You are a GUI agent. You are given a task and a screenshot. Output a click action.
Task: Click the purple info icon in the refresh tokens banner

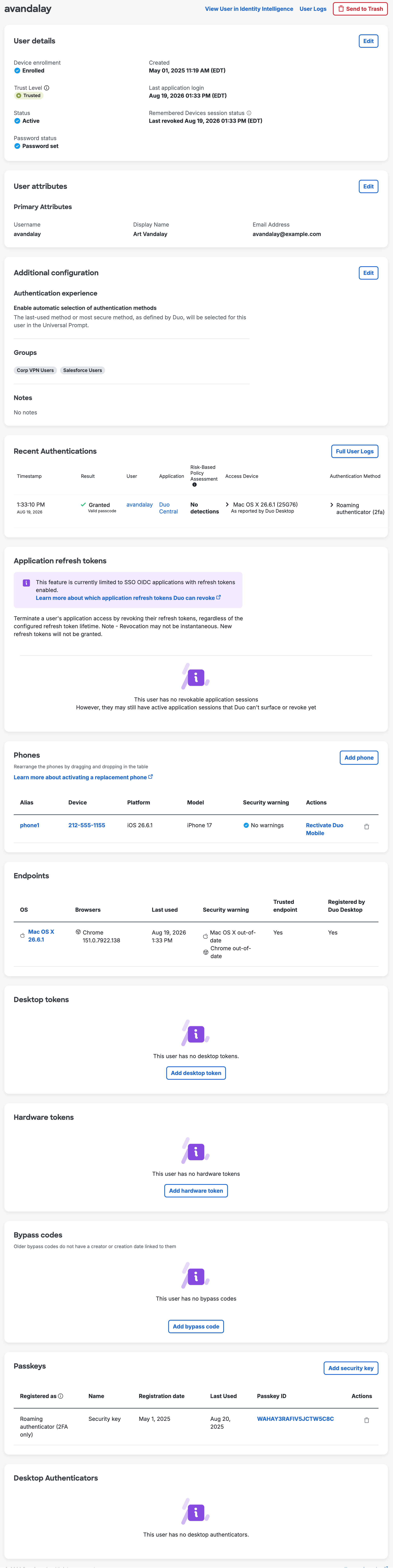26,583
